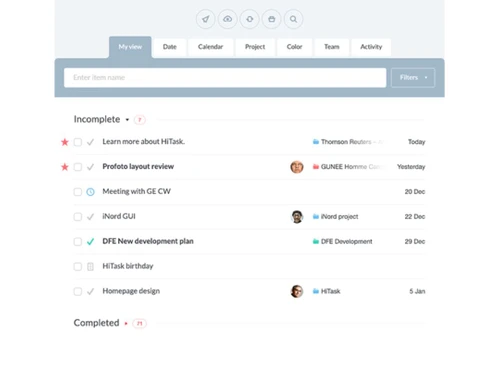The width and height of the screenshot is (500, 375).
Task: Click assignee avatar on iNord GUI
Action: [297, 217]
